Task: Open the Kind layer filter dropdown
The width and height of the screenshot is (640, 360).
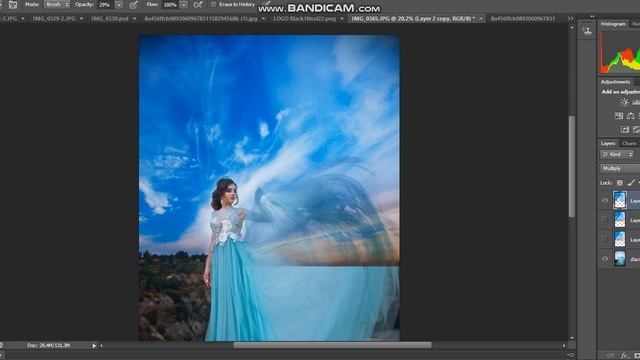Action: click(617, 154)
